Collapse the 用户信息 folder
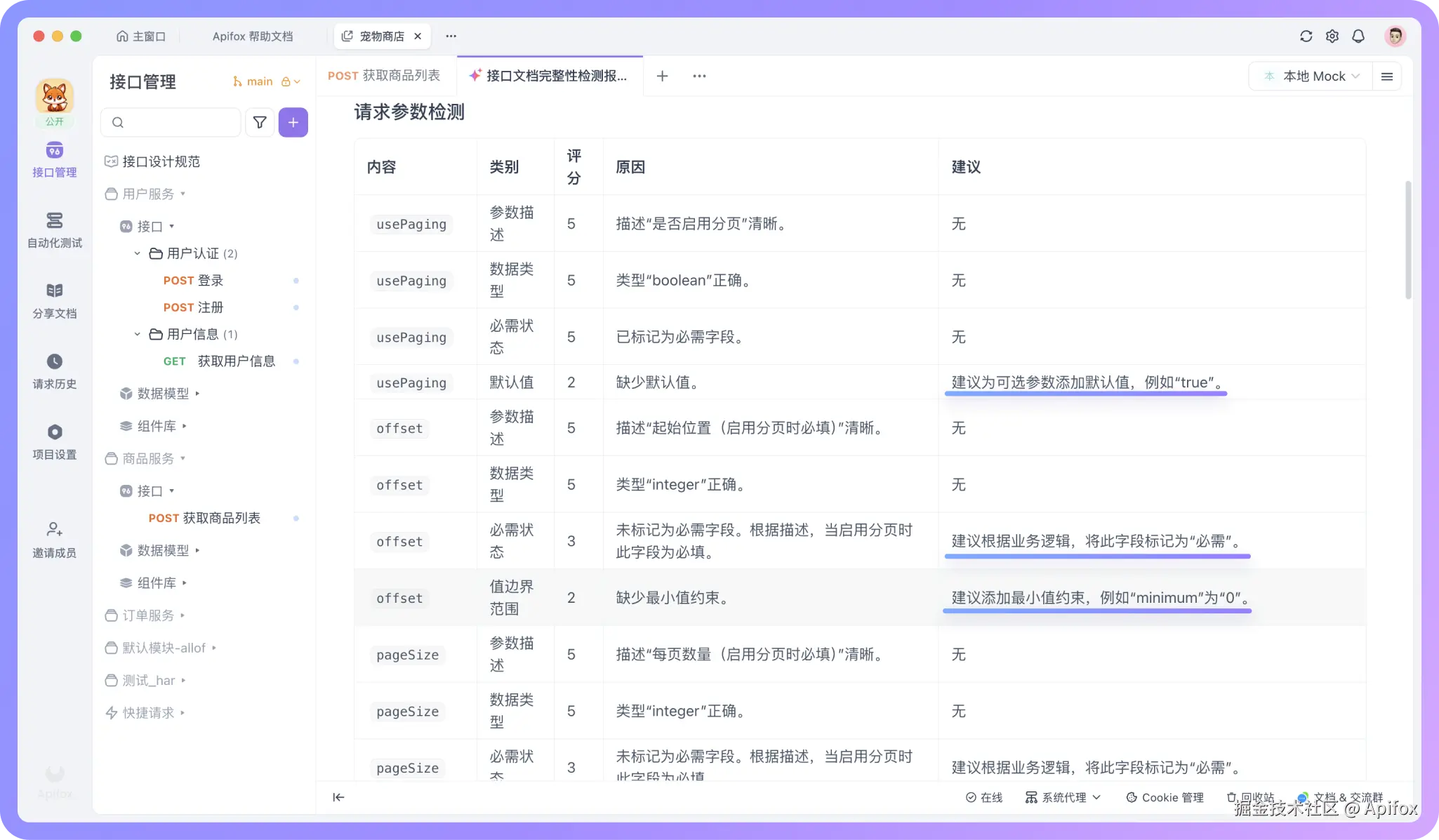The image size is (1439, 840). tap(138, 334)
